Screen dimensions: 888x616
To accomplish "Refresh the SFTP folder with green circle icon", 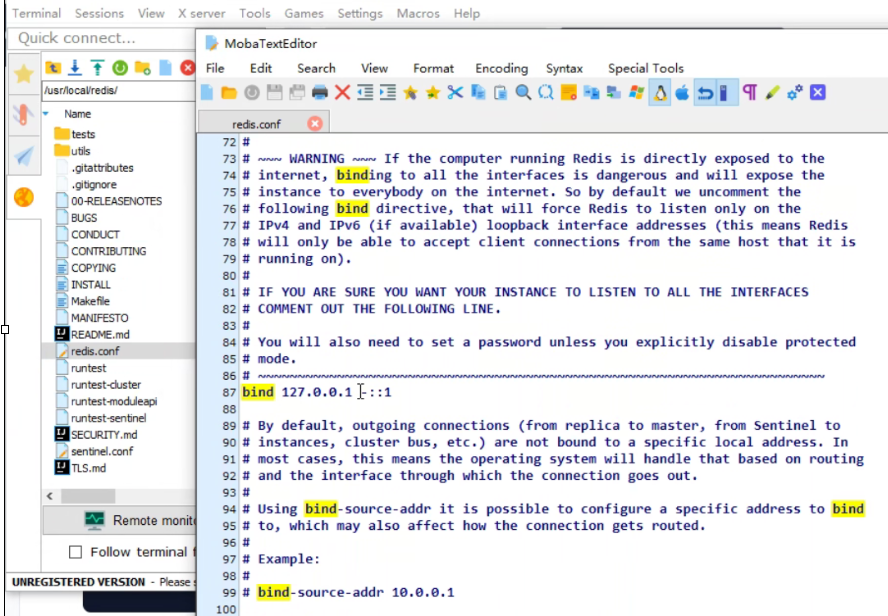I will 120,68.
